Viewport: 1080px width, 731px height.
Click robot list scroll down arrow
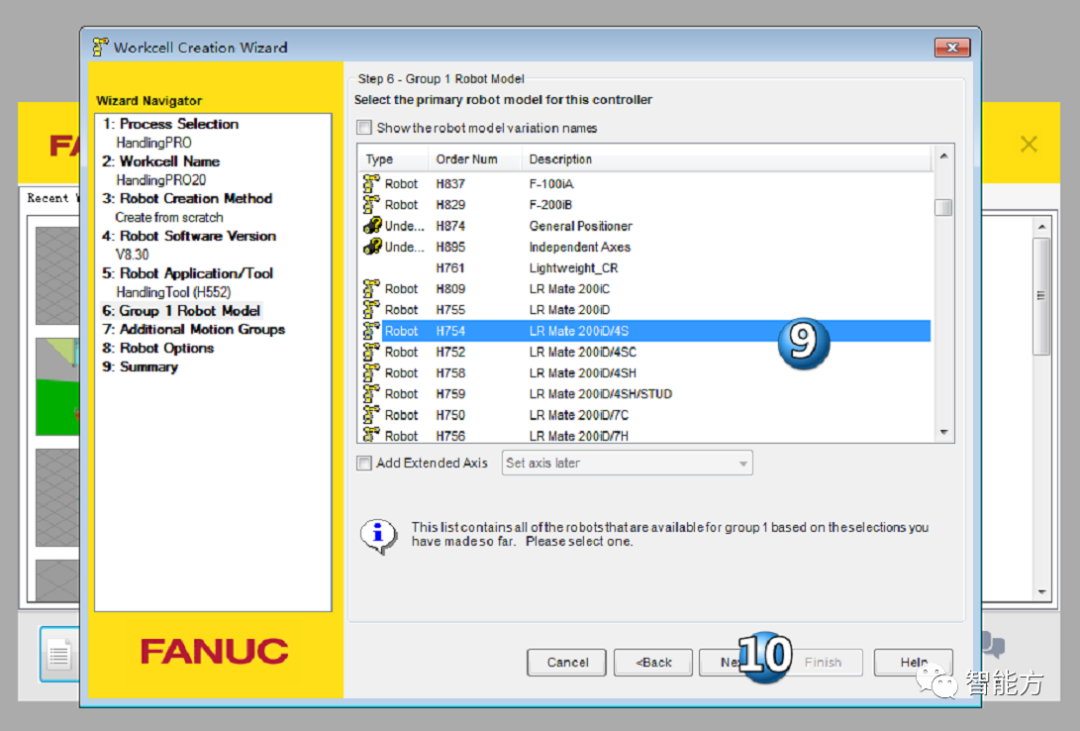pos(944,432)
